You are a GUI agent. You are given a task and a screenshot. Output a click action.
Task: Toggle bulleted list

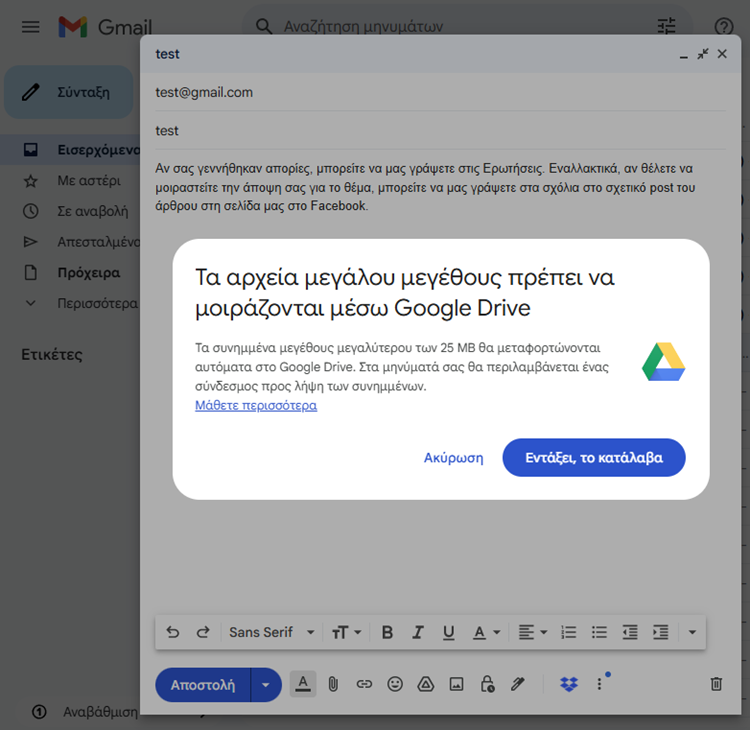(x=599, y=632)
